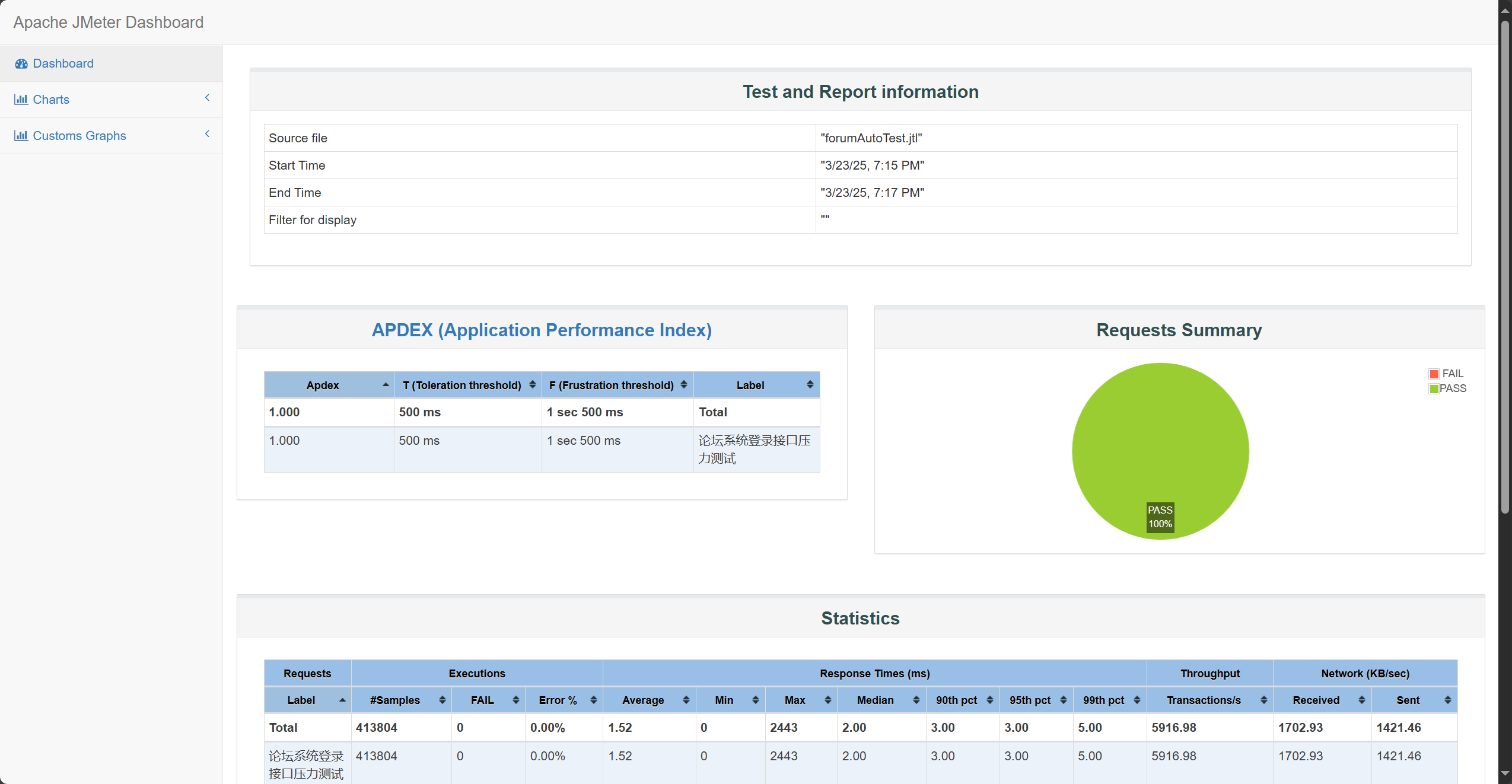This screenshot has height=784, width=1512.
Task: Click sort arrows on Toleration threshold column
Action: pyautogui.click(x=533, y=385)
